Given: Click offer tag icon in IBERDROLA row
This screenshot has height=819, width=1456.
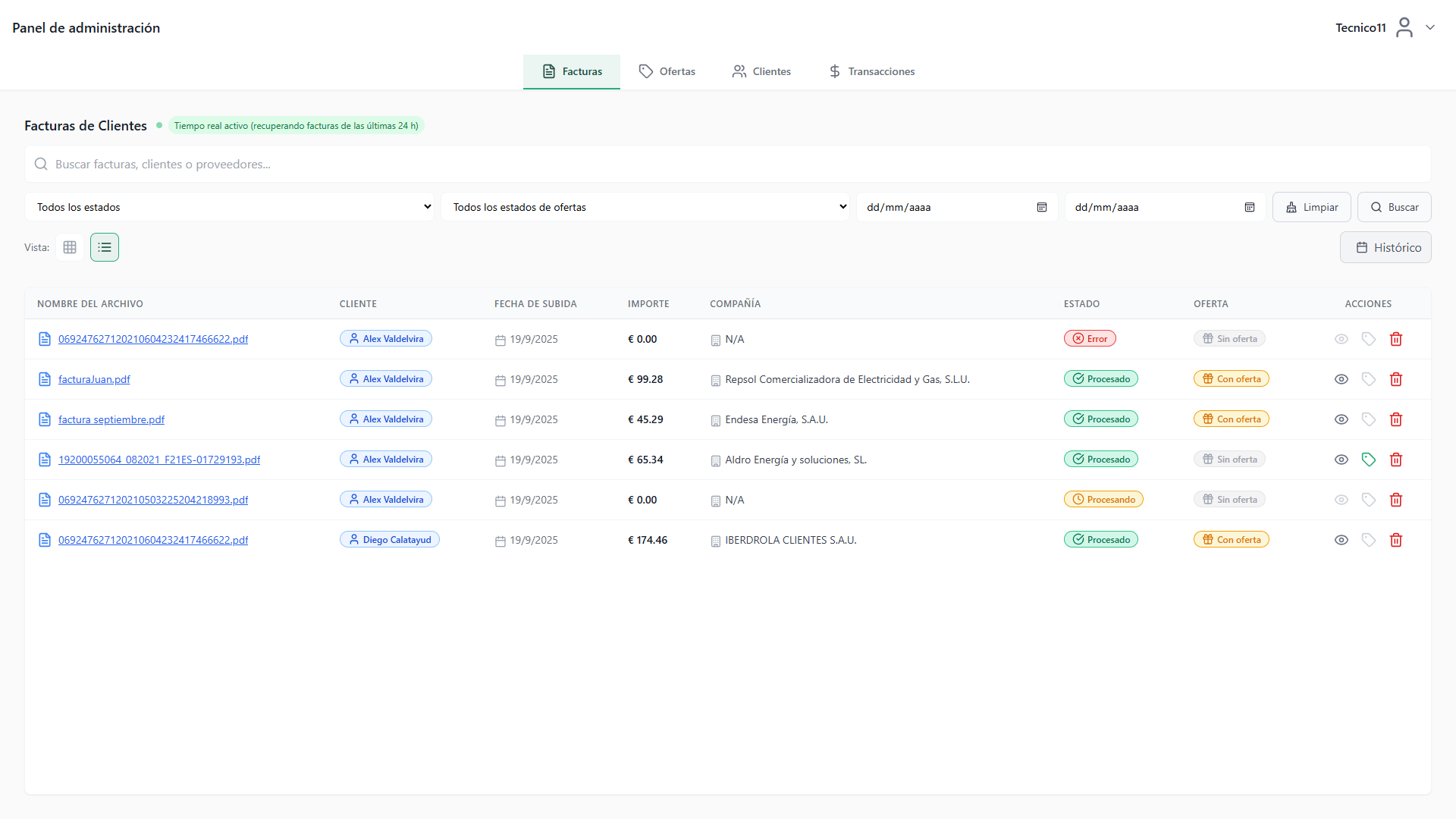Looking at the screenshot, I should pyautogui.click(x=1369, y=540).
